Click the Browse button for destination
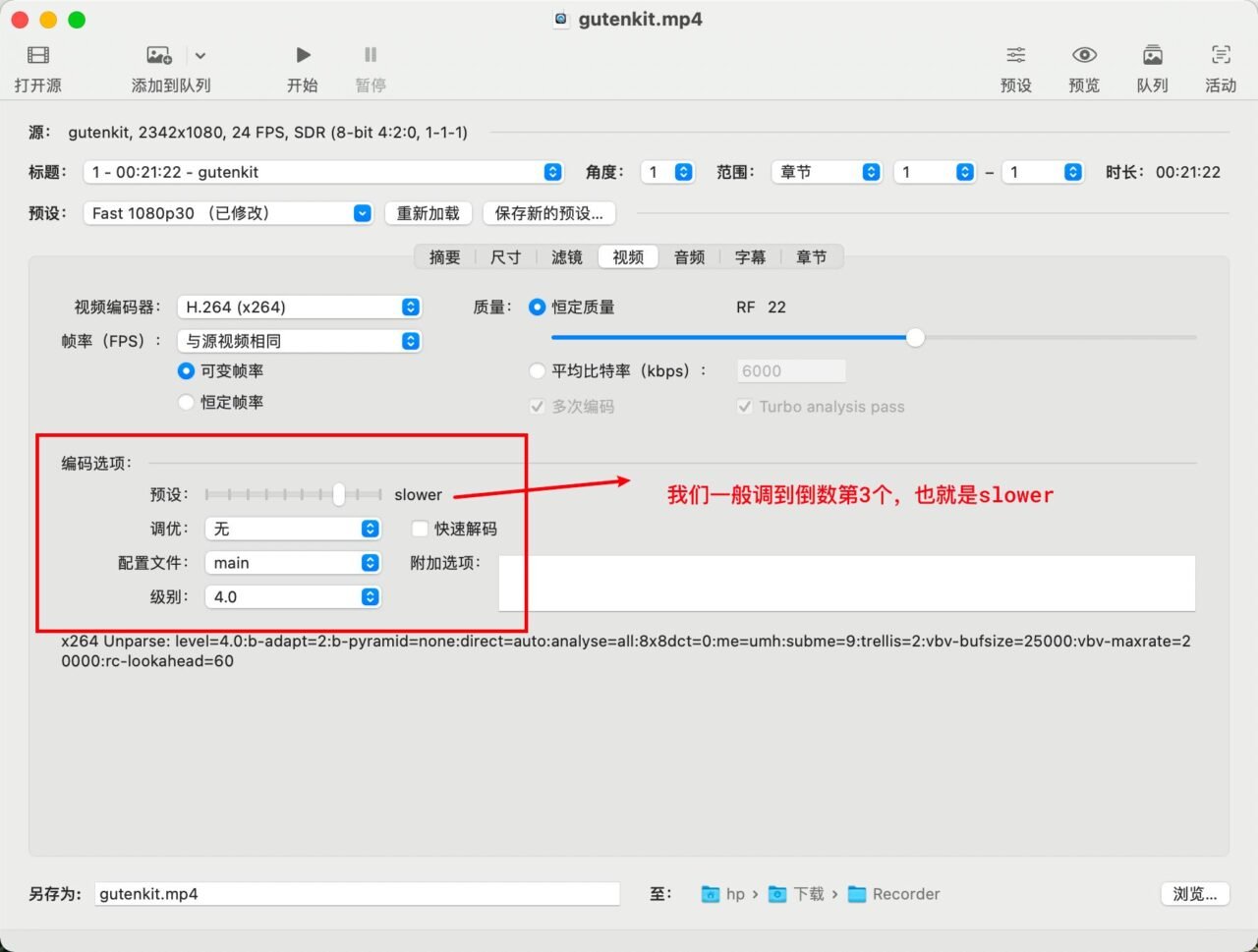The height and width of the screenshot is (952, 1258). [1194, 894]
